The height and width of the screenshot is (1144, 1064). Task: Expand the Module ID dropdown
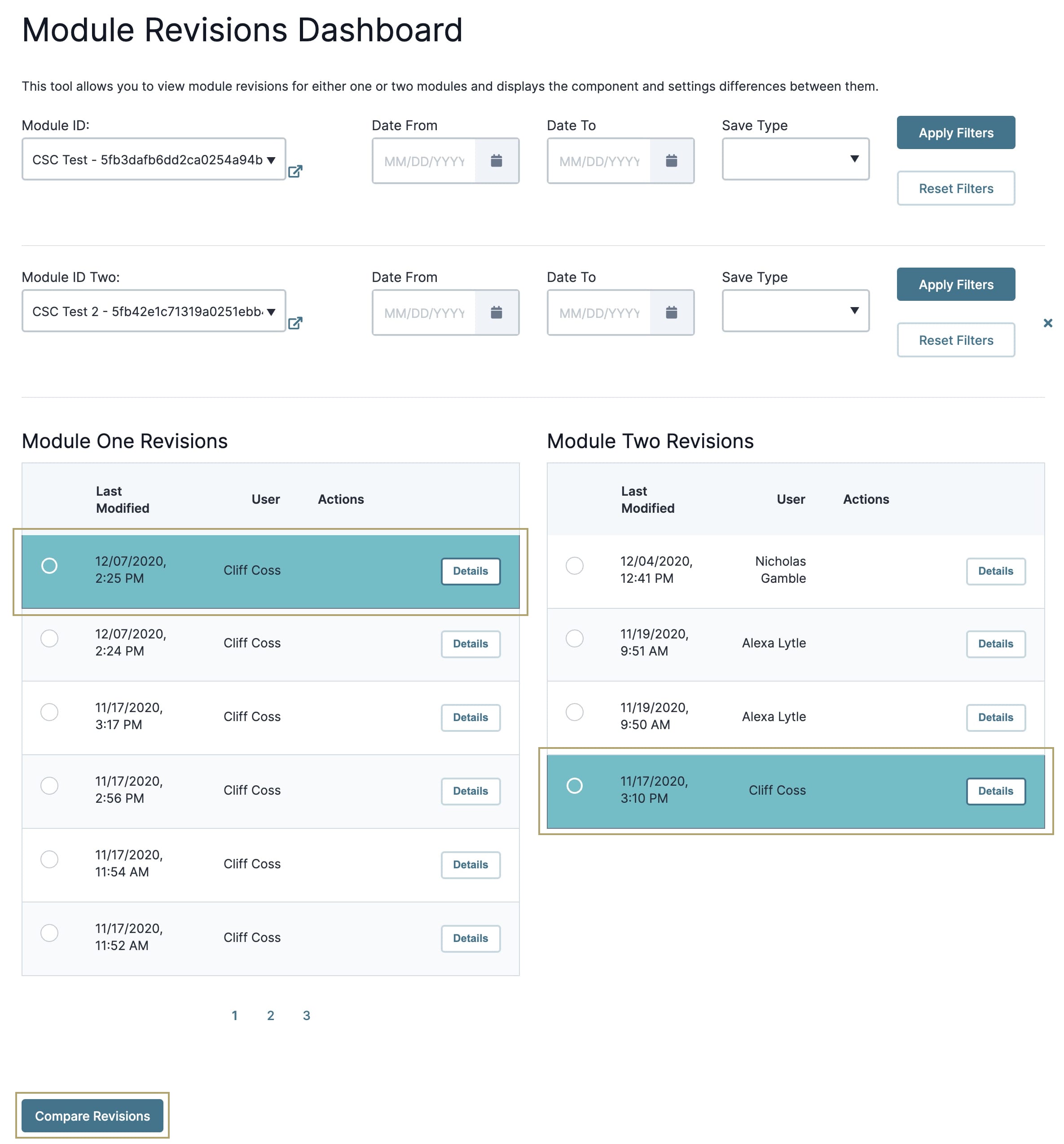pyautogui.click(x=154, y=159)
